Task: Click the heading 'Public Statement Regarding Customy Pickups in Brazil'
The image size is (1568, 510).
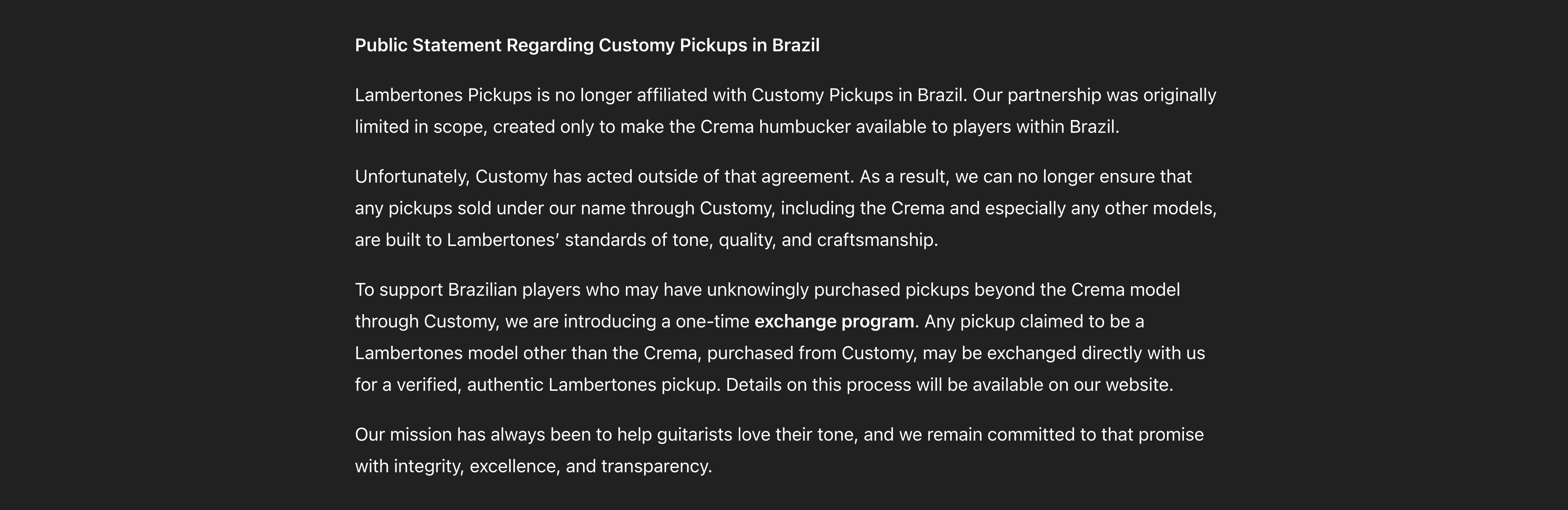Action: point(587,45)
